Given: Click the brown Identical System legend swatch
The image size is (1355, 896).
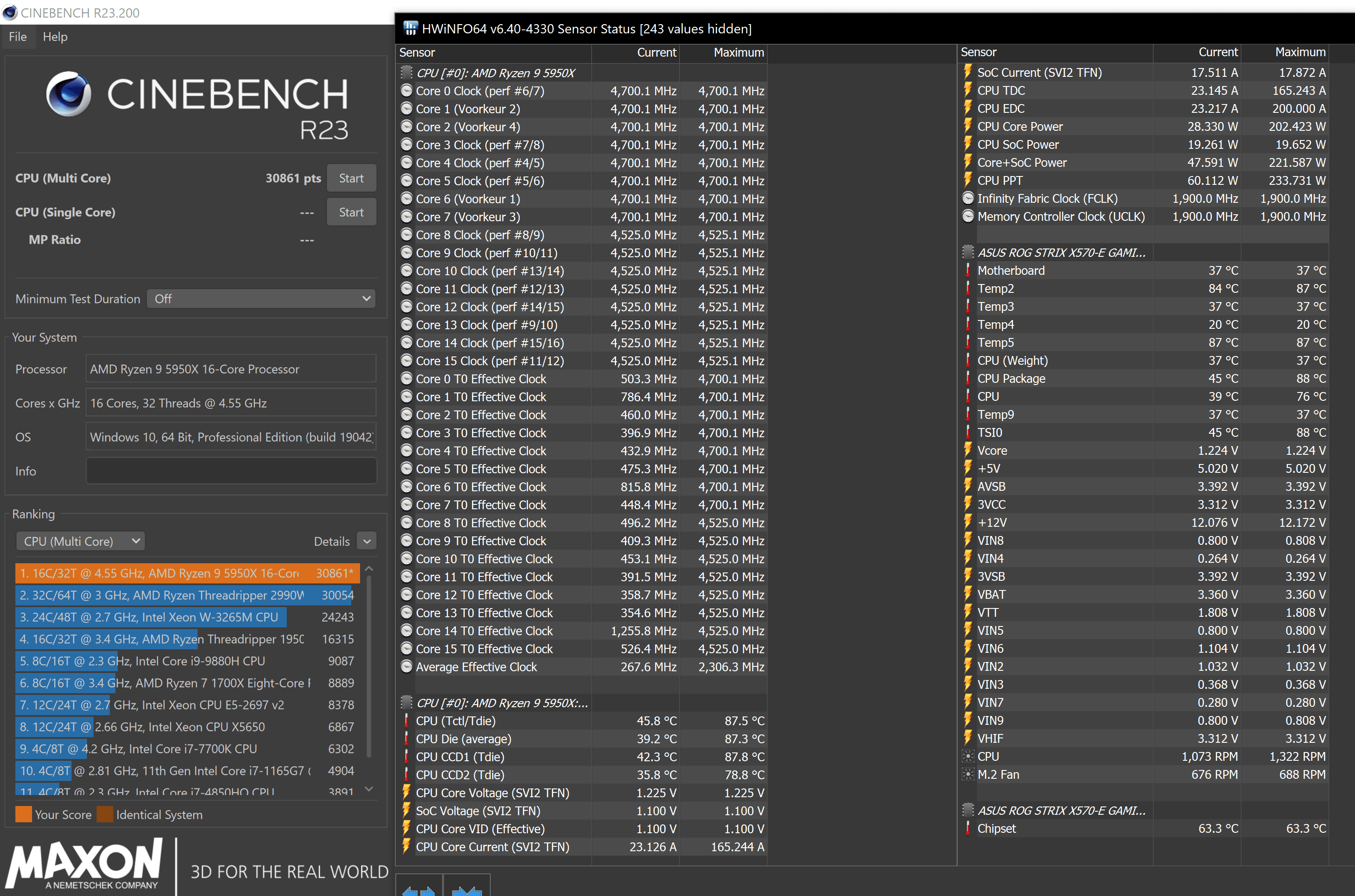Looking at the screenshot, I should tap(105, 814).
